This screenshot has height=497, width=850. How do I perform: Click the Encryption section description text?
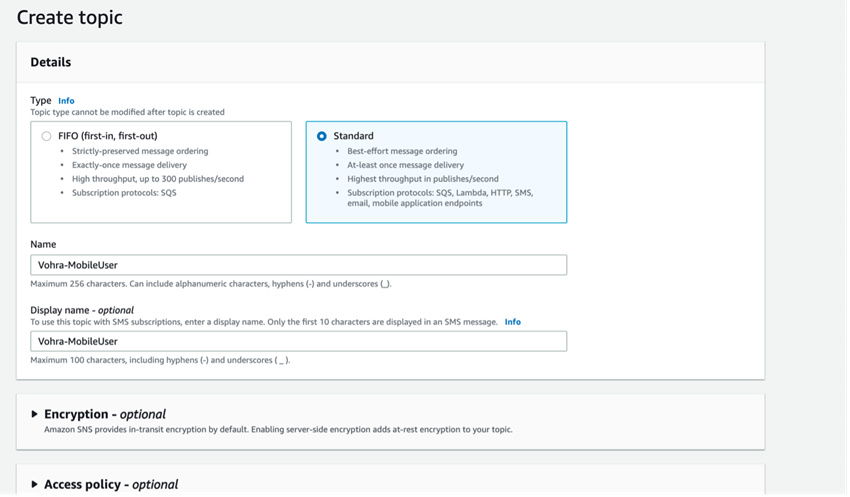coord(278,429)
